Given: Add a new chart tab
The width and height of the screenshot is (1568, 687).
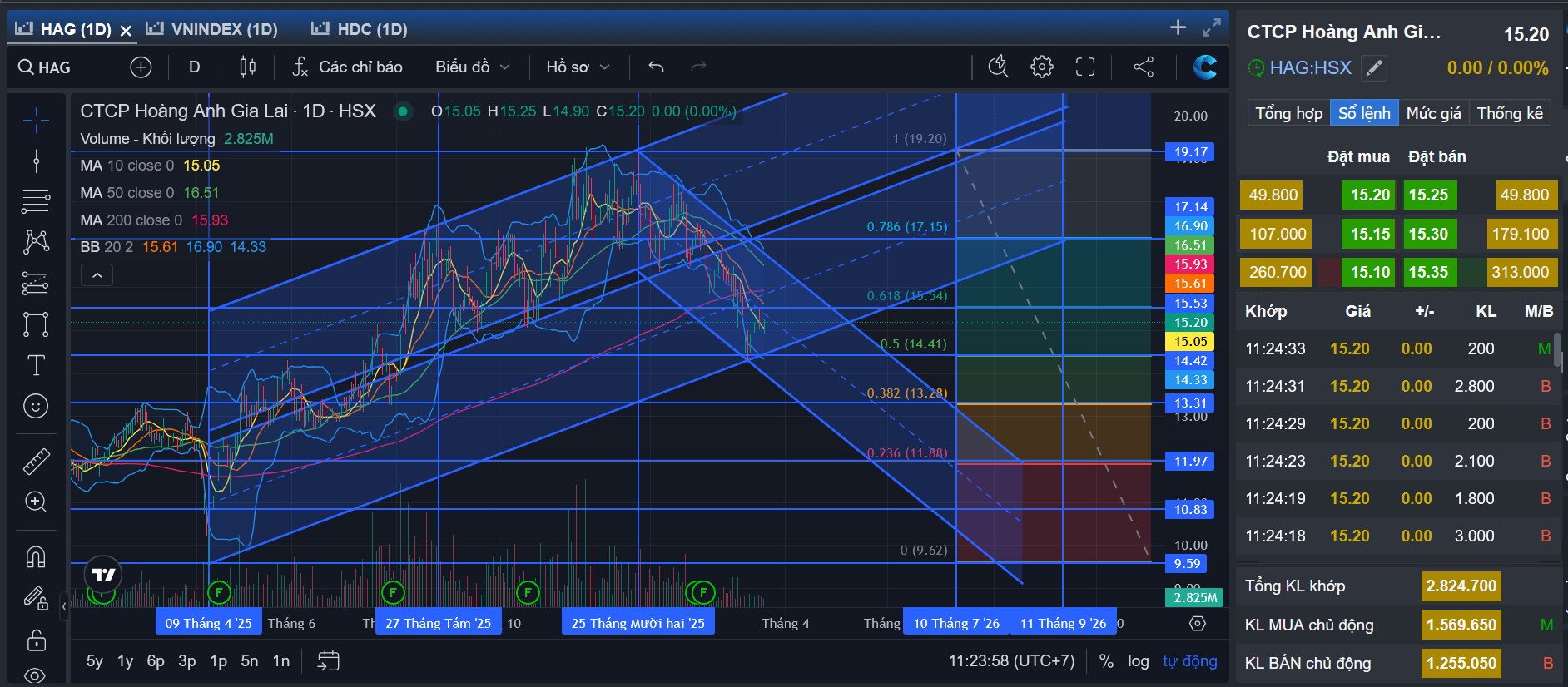Looking at the screenshot, I should pos(1178,27).
